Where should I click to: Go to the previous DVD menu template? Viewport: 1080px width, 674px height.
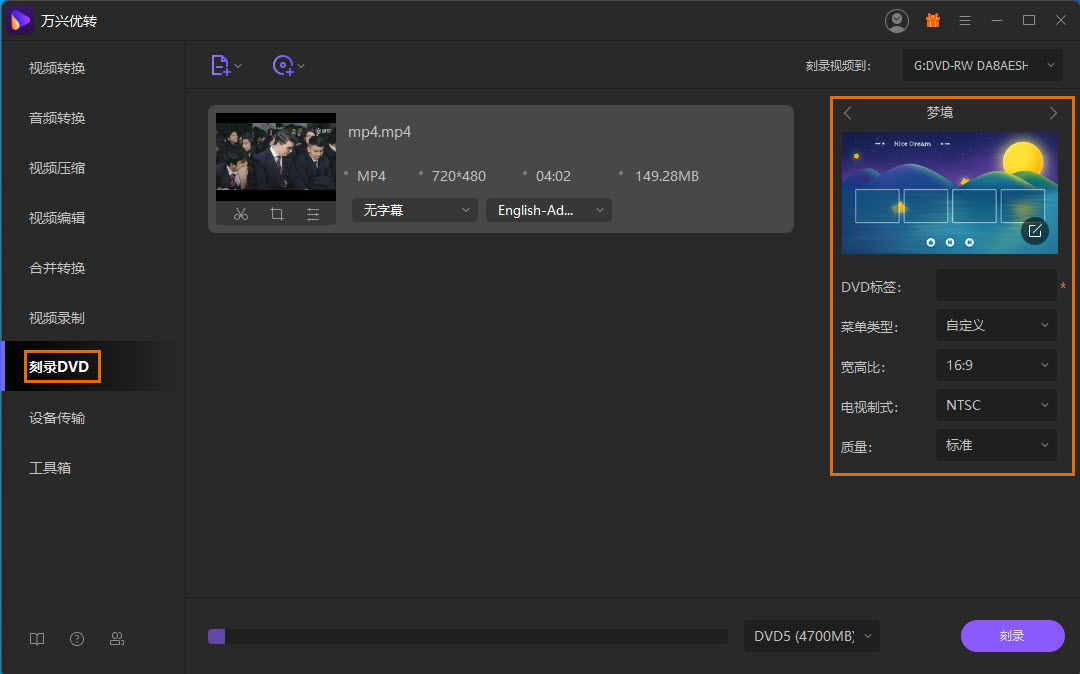[848, 113]
